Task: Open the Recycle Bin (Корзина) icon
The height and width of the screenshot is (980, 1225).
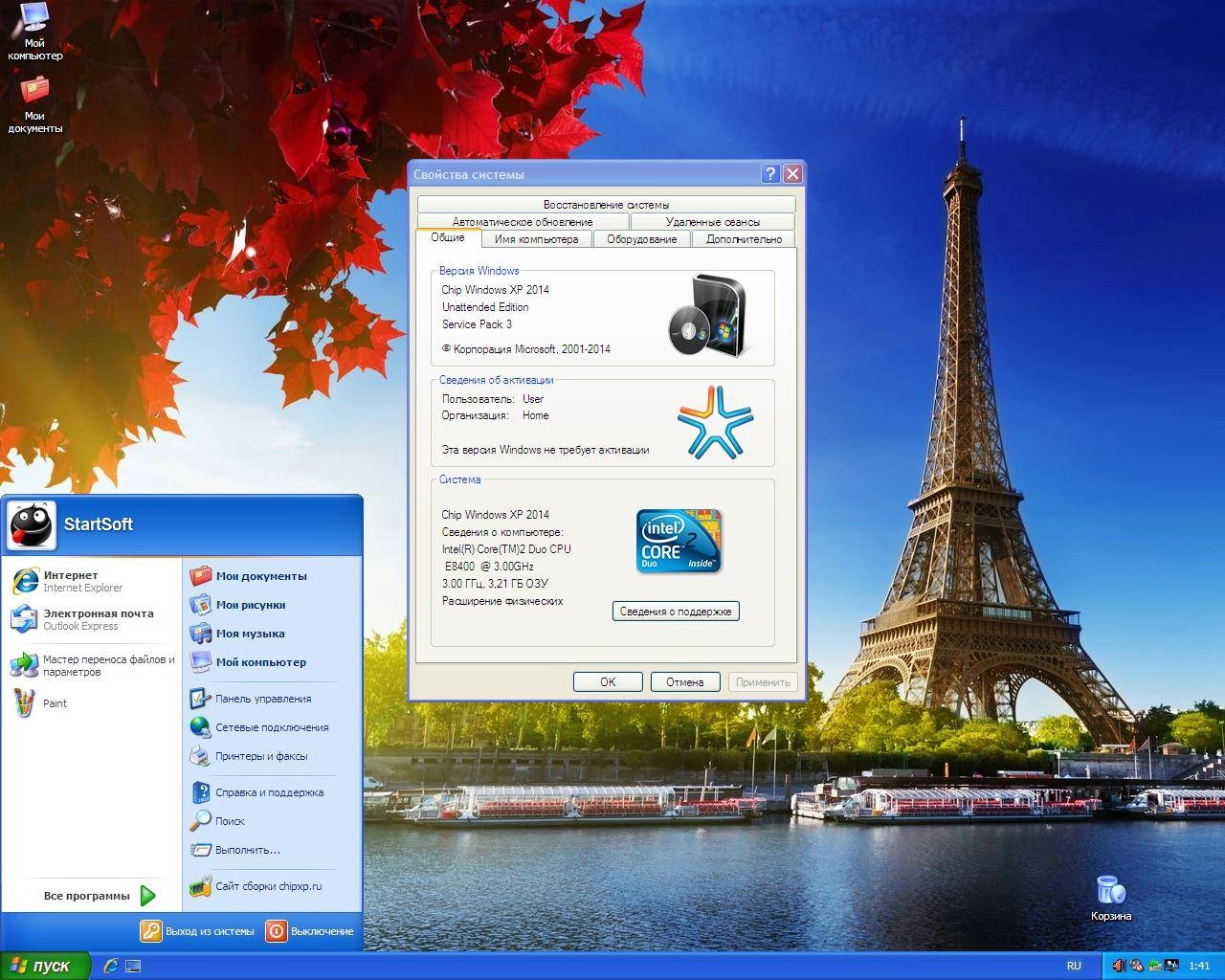Action: click(x=1111, y=898)
